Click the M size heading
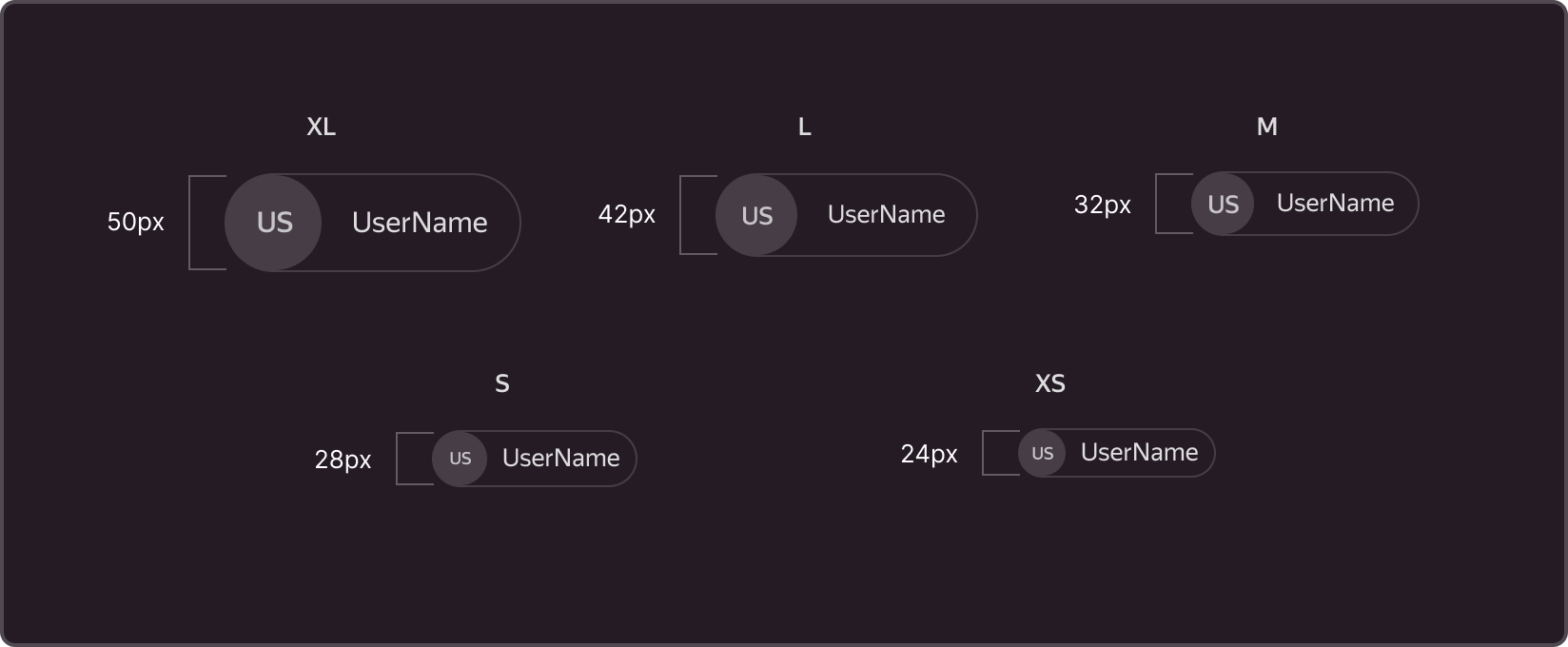The width and height of the screenshot is (1568, 647). coord(1266,127)
